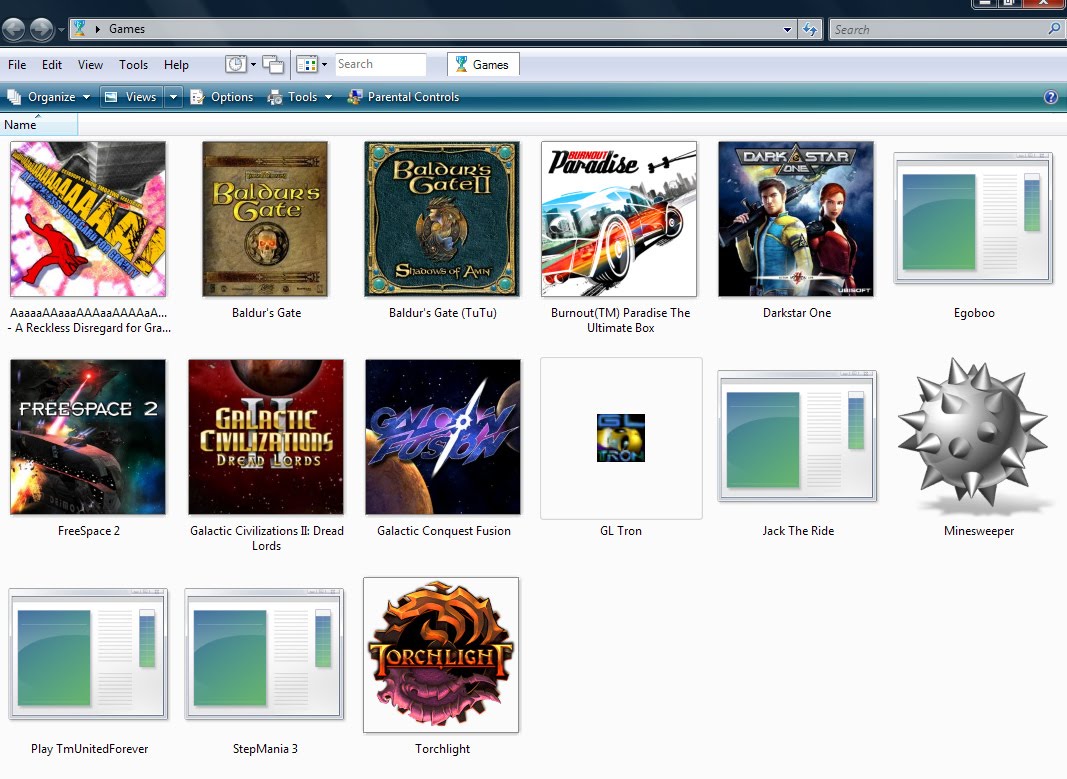Open the Edit menu
The width and height of the screenshot is (1067, 779).
click(x=52, y=65)
